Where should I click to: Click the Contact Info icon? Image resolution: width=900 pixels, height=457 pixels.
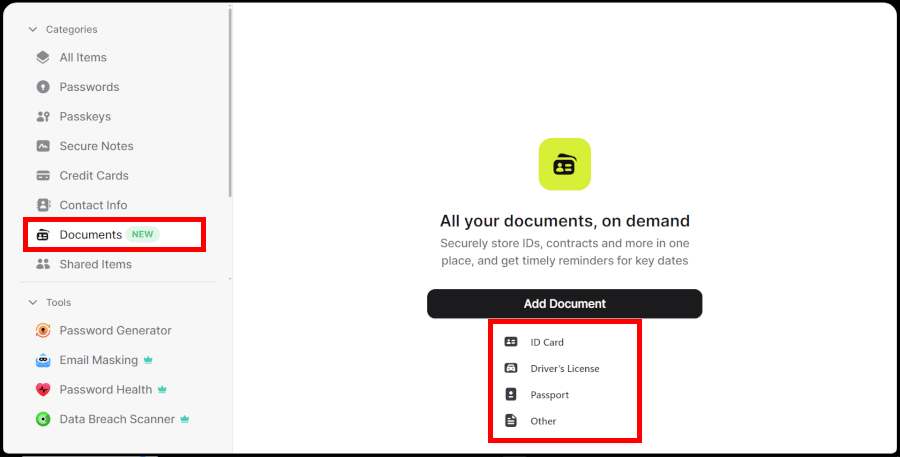[43, 205]
